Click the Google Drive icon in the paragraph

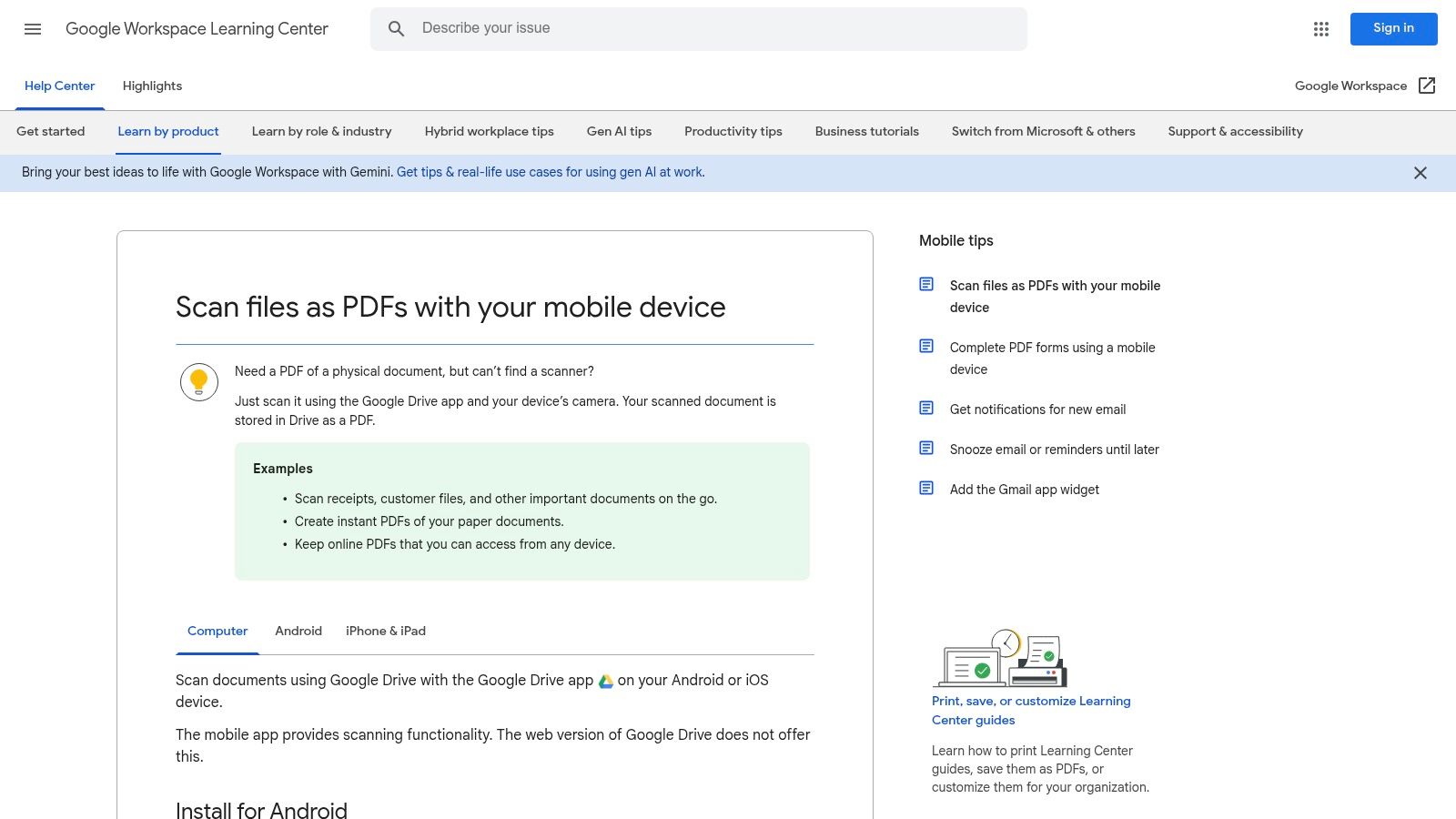coord(604,680)
